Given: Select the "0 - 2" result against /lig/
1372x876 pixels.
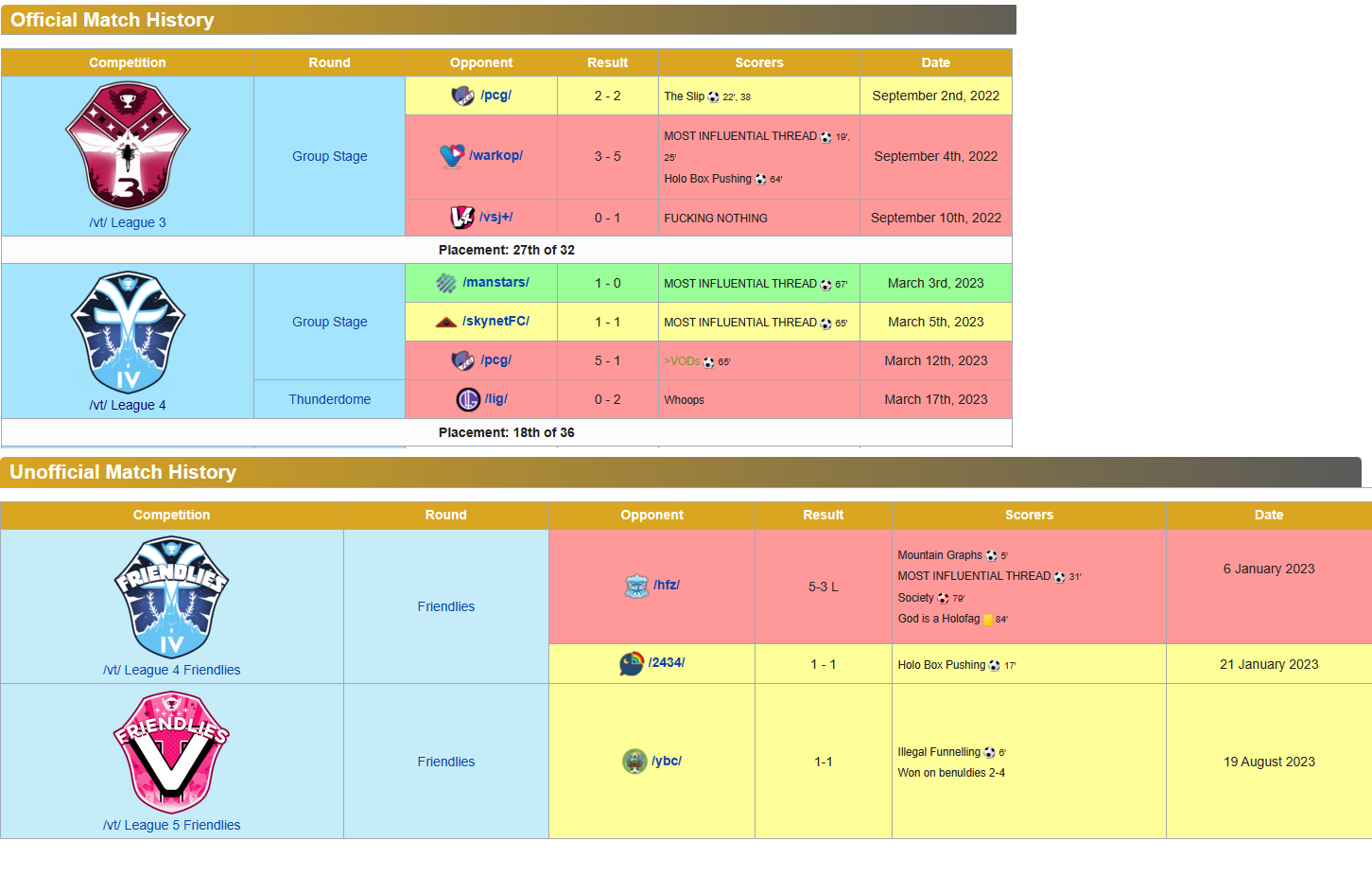Looking at the screenshot, I should click(x=608, y=399).
